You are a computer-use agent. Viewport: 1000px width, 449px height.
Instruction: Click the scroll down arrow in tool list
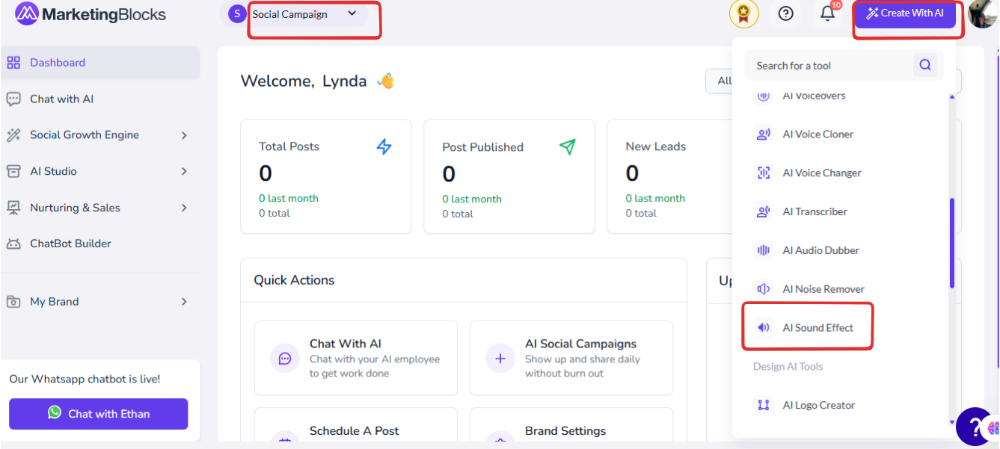pyautogui.click(x=952, y=422)
